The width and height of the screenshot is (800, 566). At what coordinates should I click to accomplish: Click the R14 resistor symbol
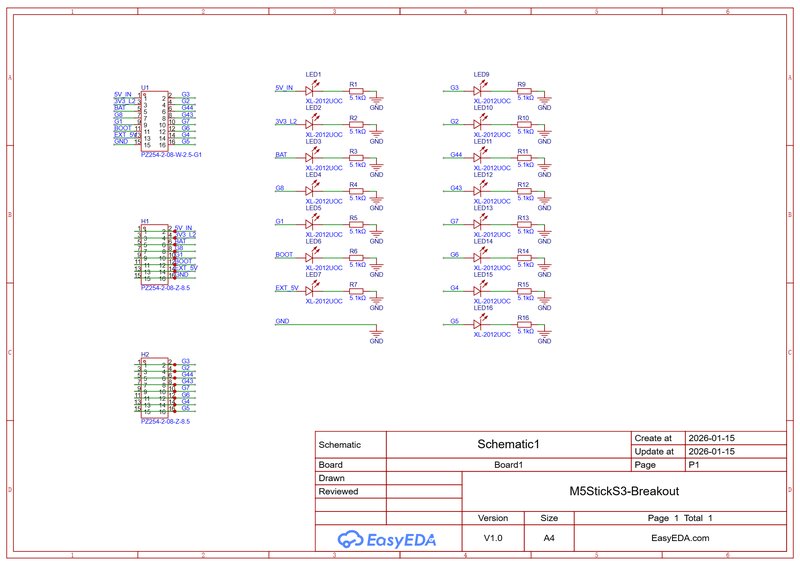[524, 258]
